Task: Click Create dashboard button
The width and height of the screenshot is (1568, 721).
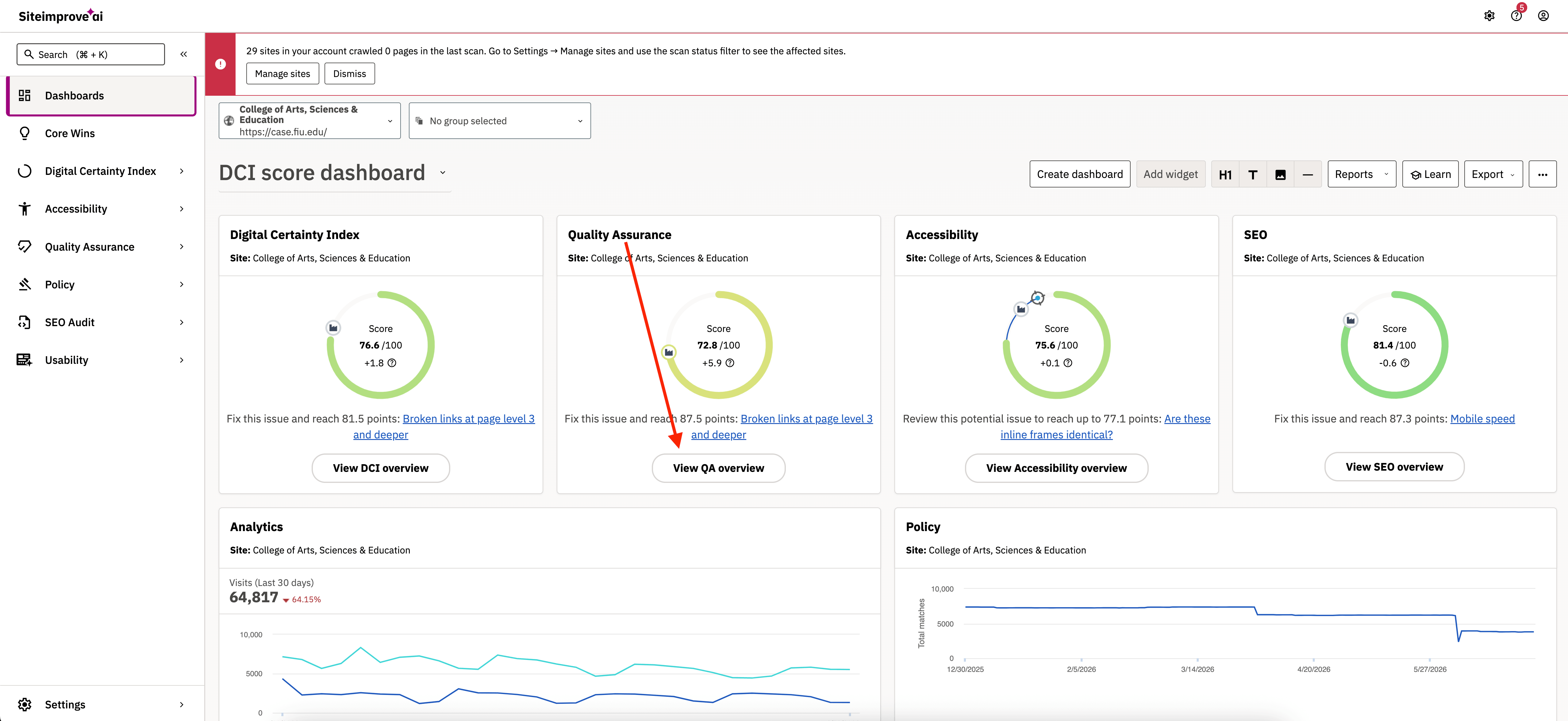Action: 1080,175
